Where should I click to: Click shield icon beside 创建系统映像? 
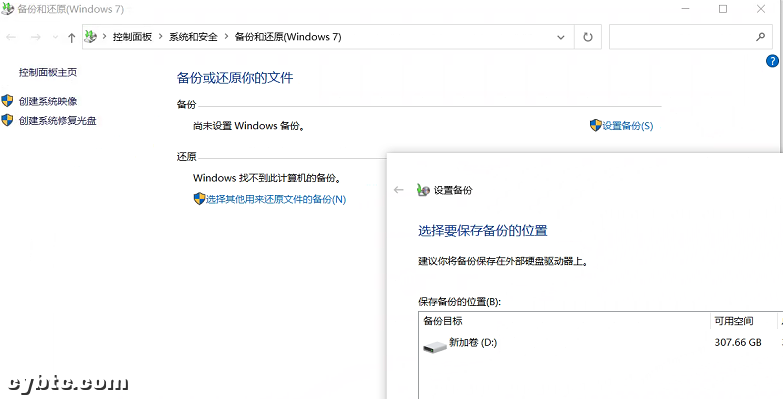click(x=7, y=101)
